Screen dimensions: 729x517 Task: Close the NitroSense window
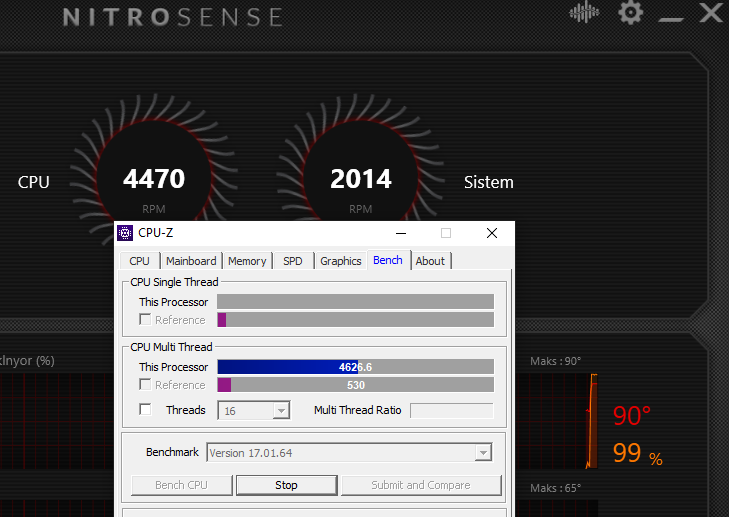[711, 13]
